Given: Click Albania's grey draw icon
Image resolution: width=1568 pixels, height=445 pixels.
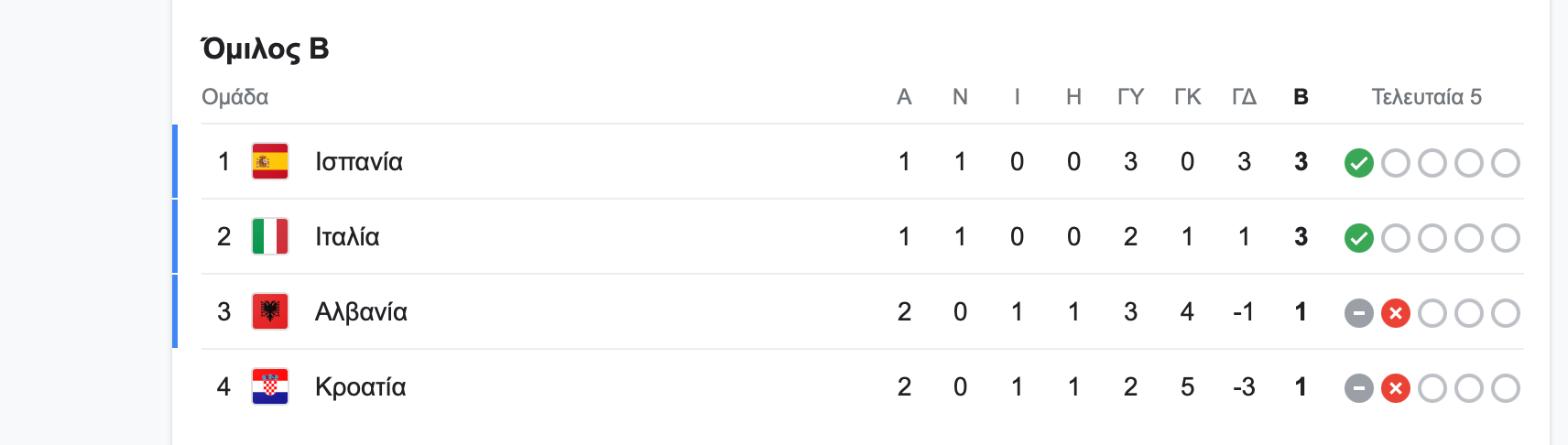Looking at the screenshot, I should coord(1359,313).
